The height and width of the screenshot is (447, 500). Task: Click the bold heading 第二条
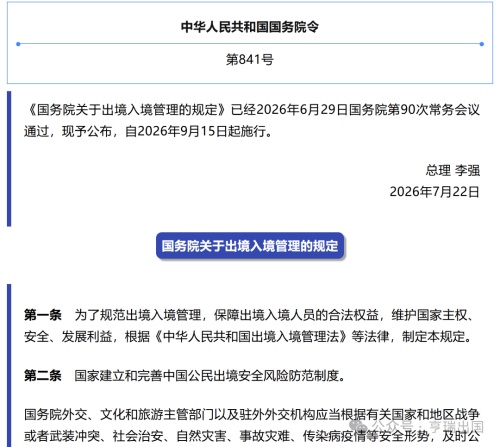tap(43, 376)
